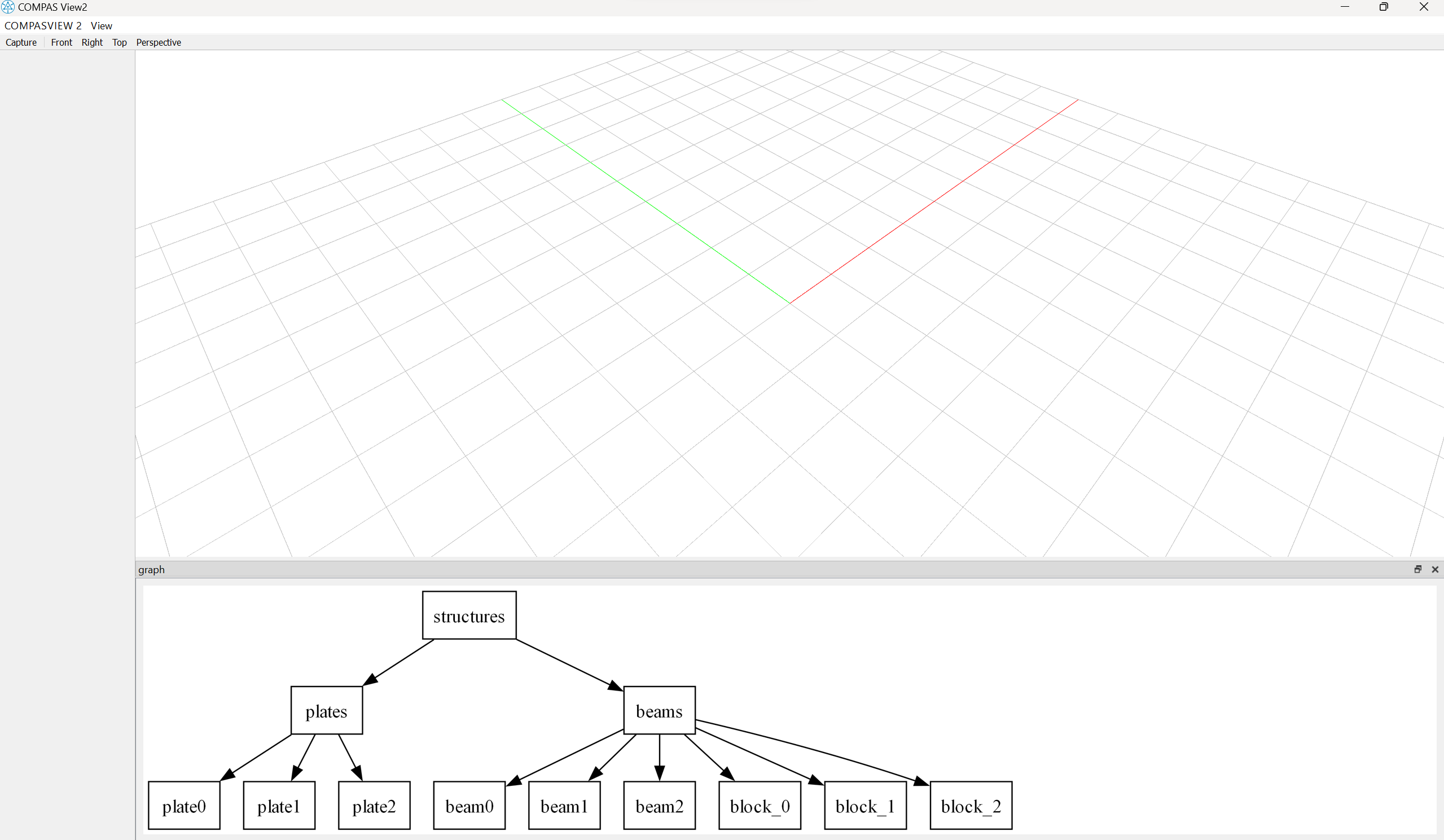Select the beam1 node

coord(564,805)
